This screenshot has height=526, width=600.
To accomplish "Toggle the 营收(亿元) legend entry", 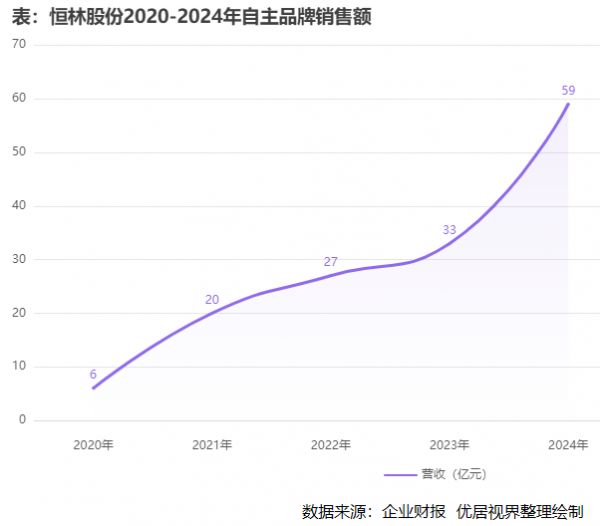I will [435, 474].
